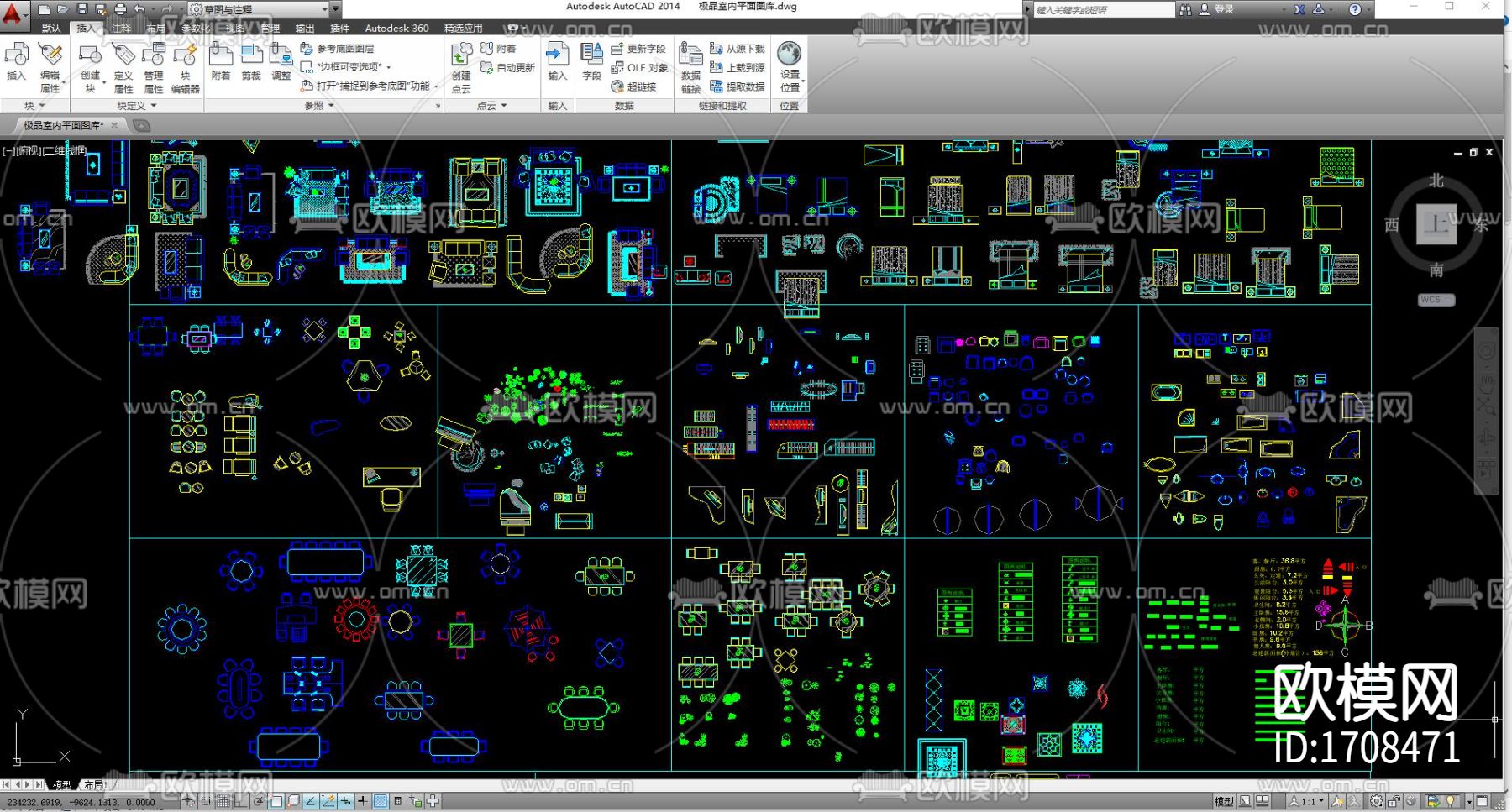
Task: Open the Data Link (数据链接) tool
Action: tap(690, 67)
